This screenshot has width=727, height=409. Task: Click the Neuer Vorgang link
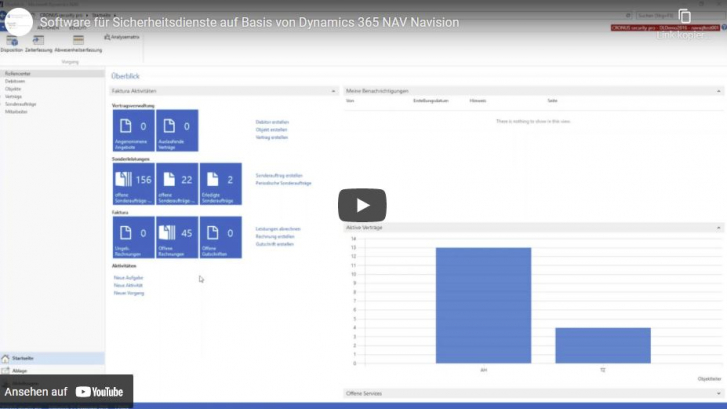pyautogui.click(x=129, y=293)
